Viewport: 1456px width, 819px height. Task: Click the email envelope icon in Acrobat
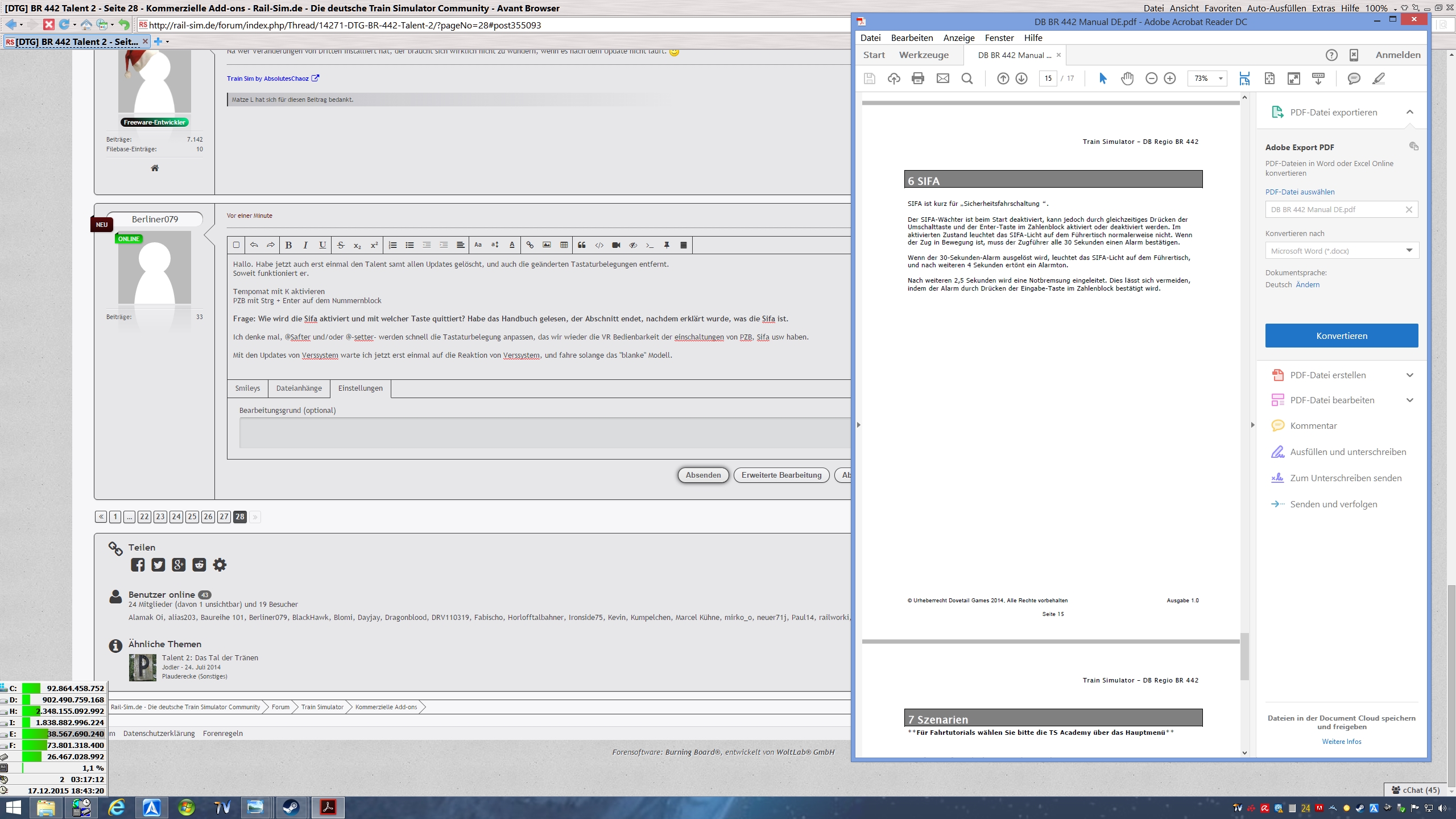942,78
